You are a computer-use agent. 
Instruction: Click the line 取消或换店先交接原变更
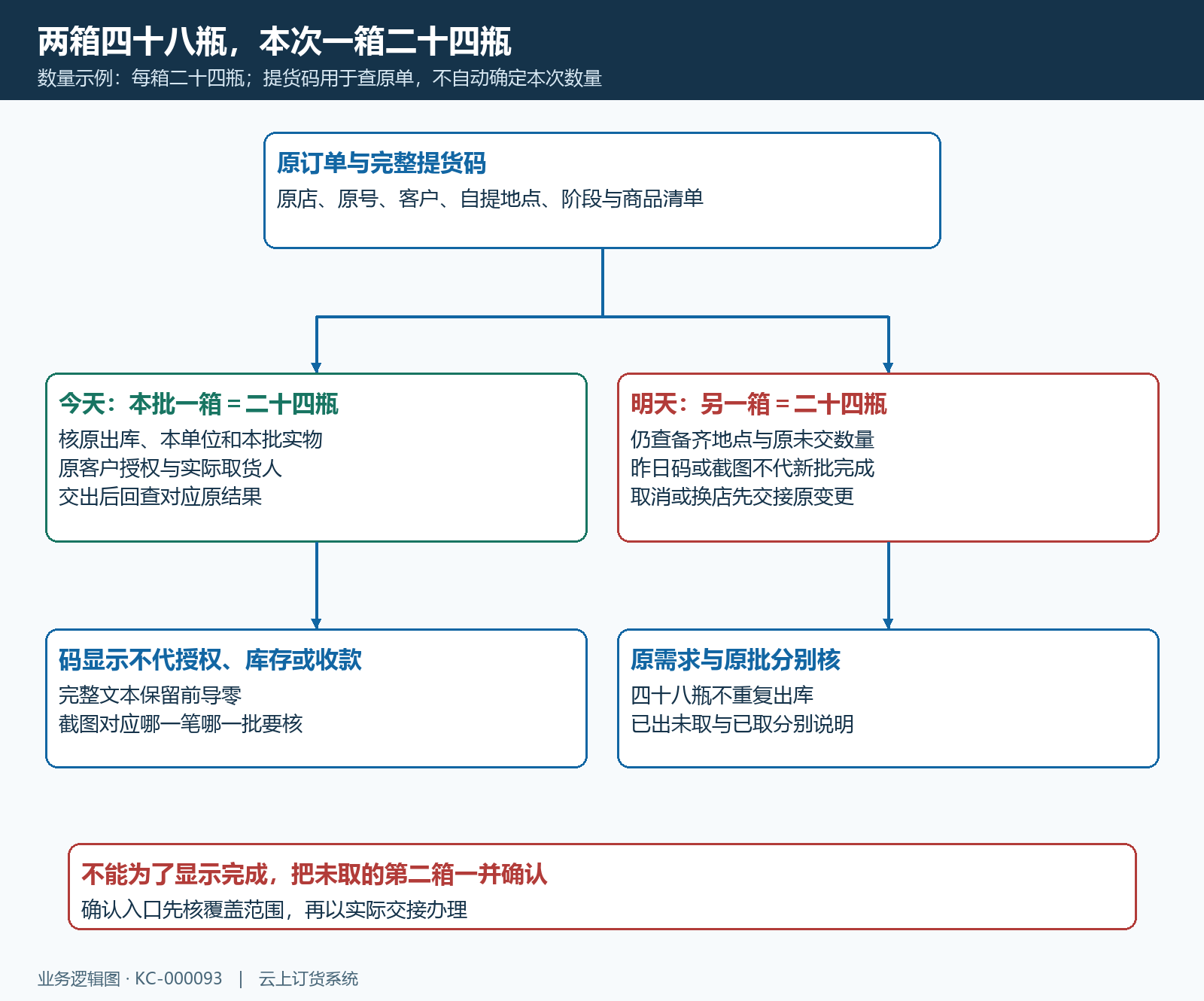pyautogui.click(x=743, y=497)
